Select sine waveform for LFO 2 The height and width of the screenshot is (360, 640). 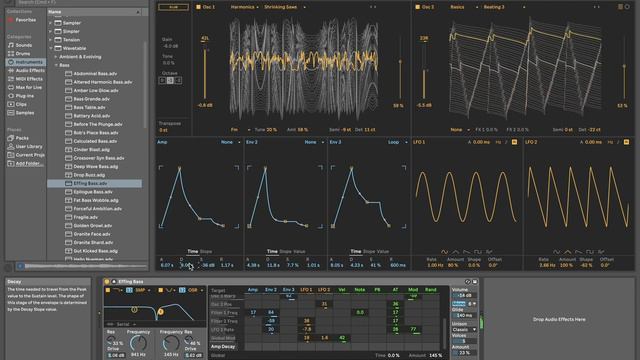[x=556, y=252]
